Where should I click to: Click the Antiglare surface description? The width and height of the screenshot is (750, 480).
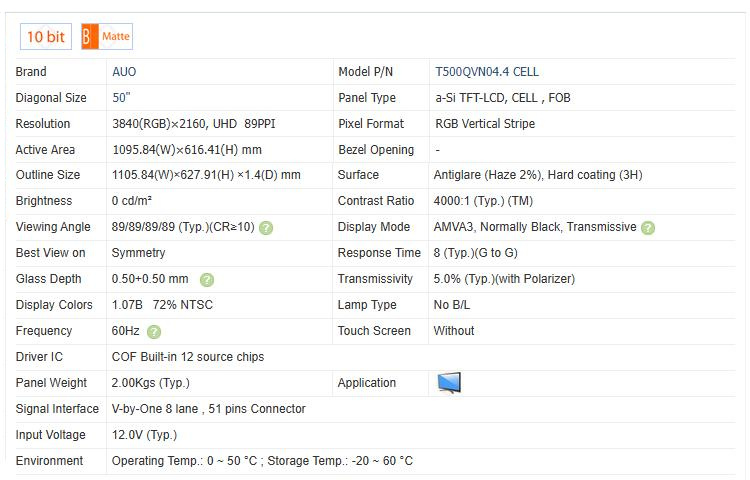click(x=537, y=175)
